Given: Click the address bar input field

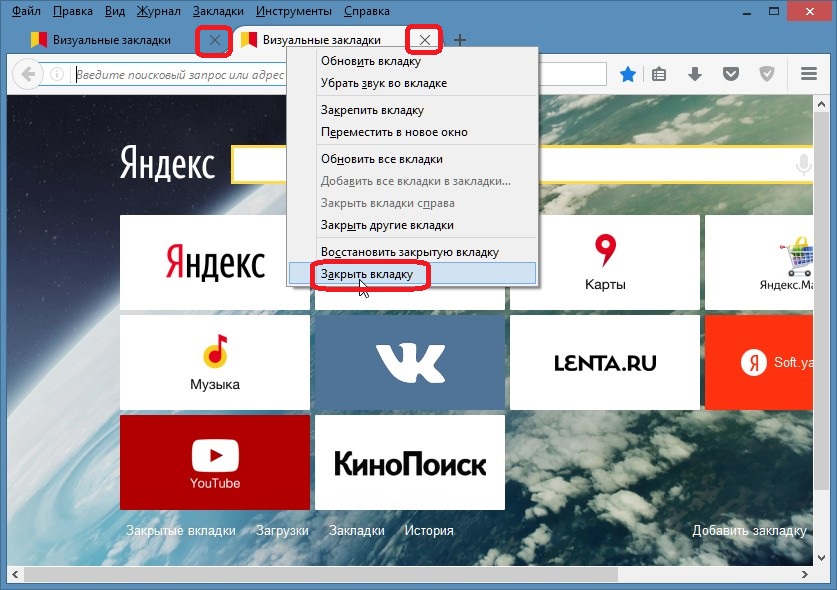Looking at the screenshot, I should [x=180, y=74].
